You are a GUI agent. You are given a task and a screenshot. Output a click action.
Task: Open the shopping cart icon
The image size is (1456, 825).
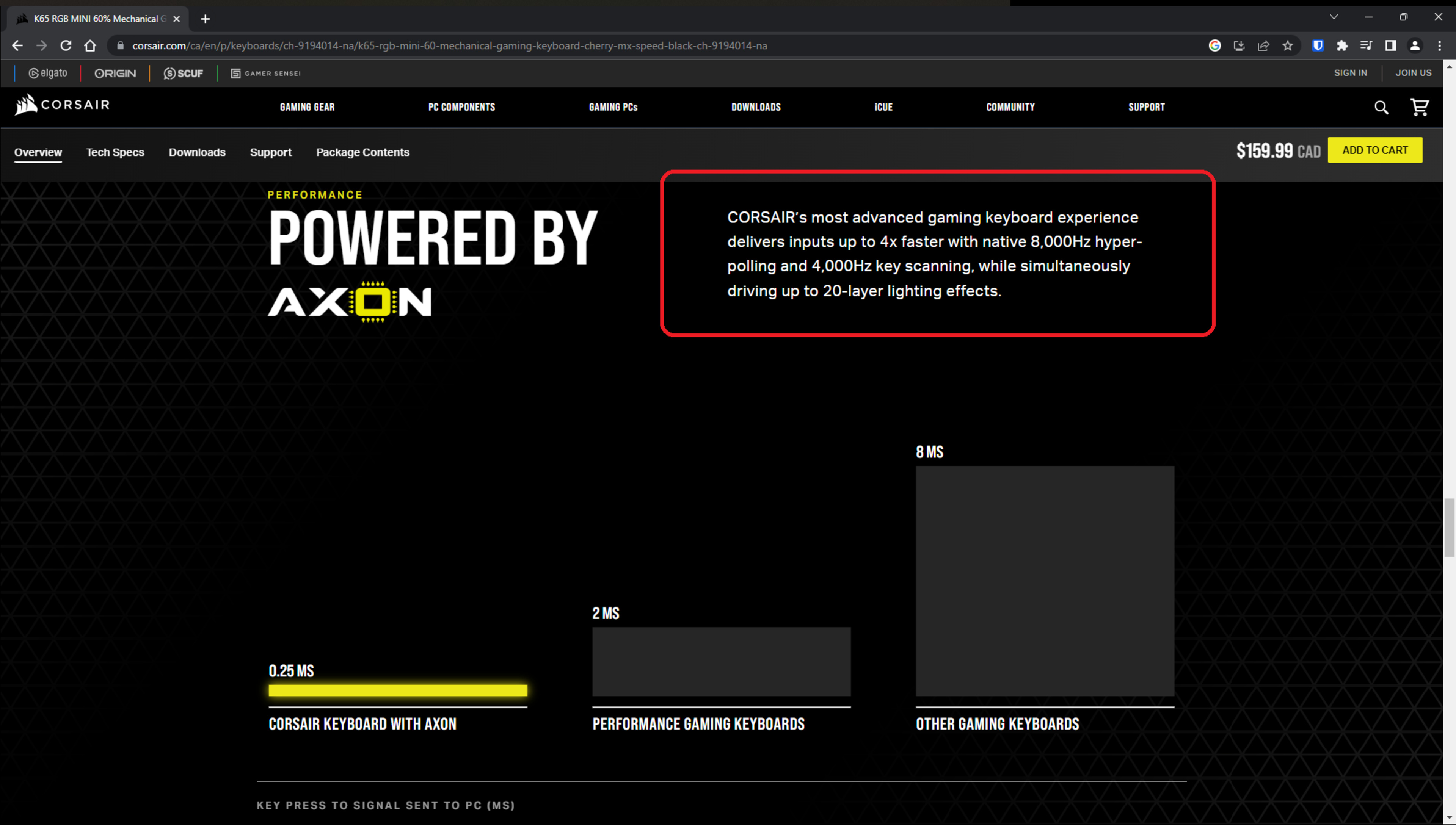pos(1419,107)
